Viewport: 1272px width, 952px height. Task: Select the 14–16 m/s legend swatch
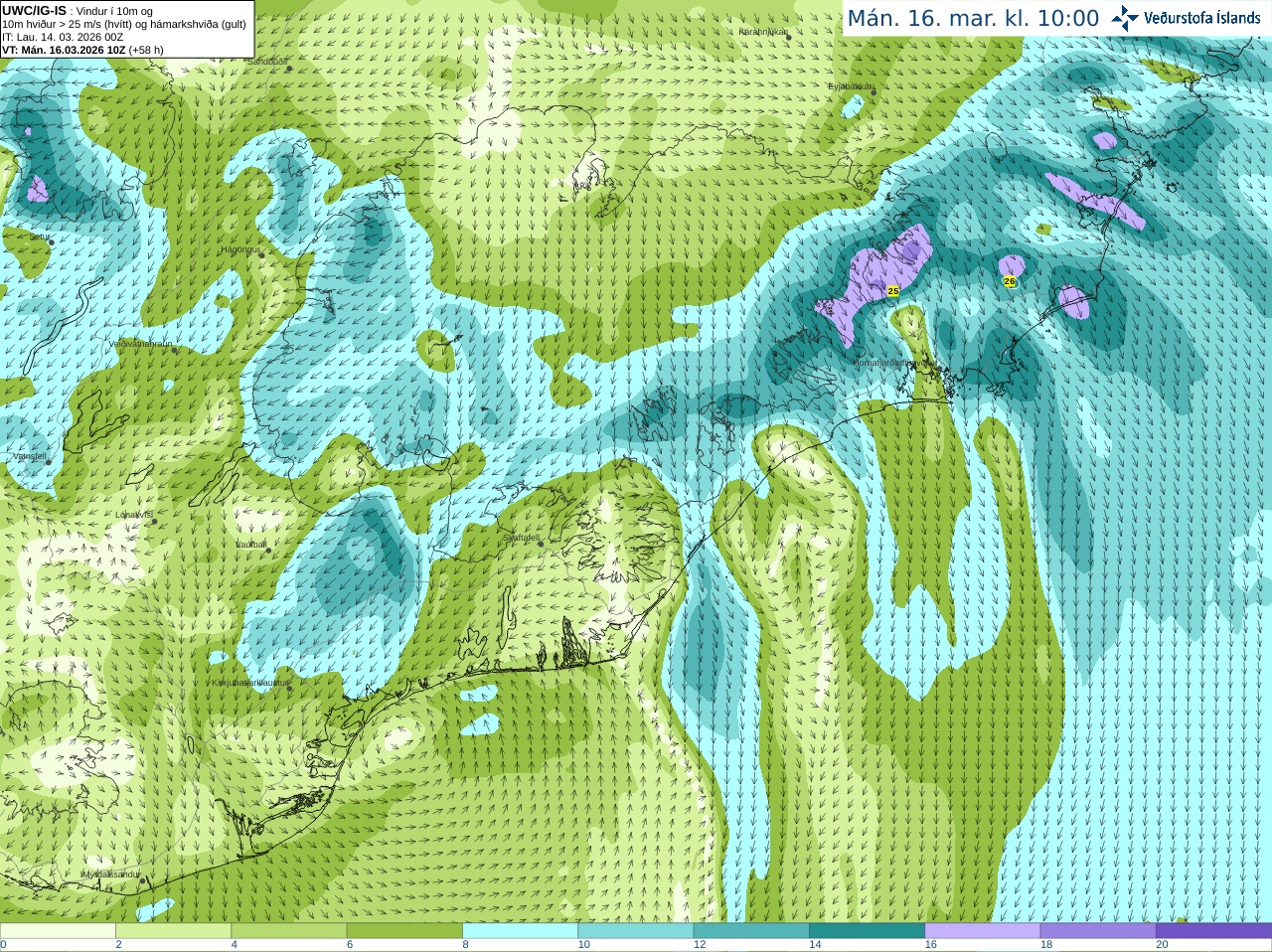click(x=867, y=931)
